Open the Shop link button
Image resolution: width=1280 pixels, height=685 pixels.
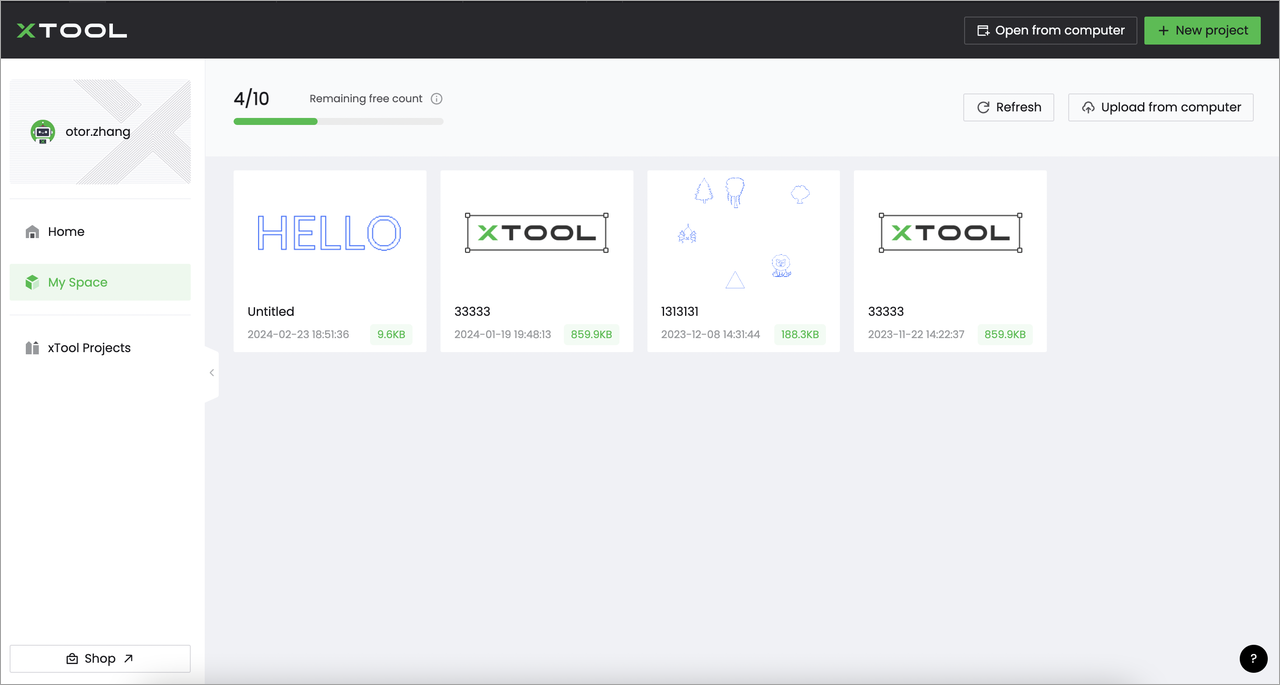point(100,658)
